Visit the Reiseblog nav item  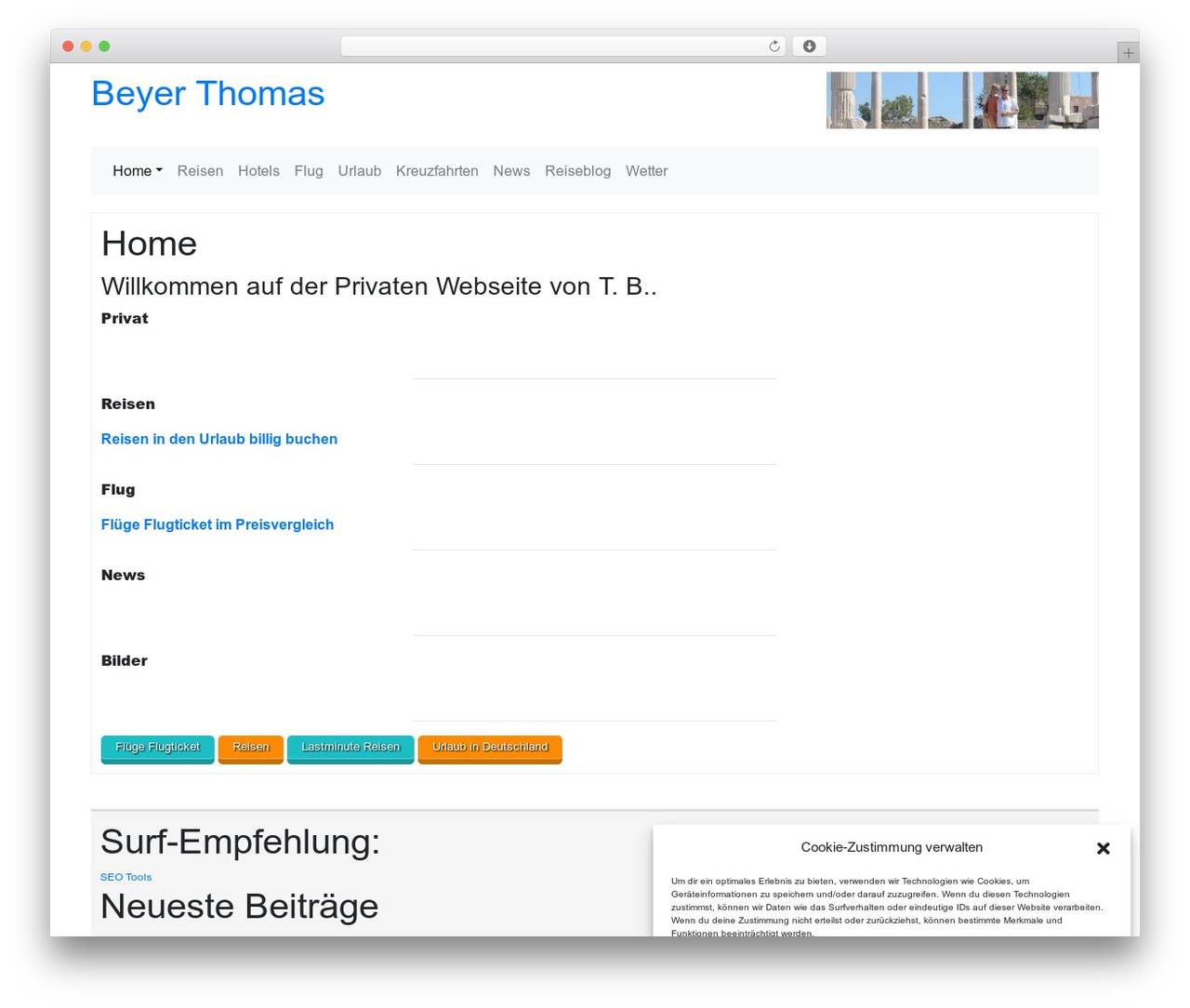578,171
